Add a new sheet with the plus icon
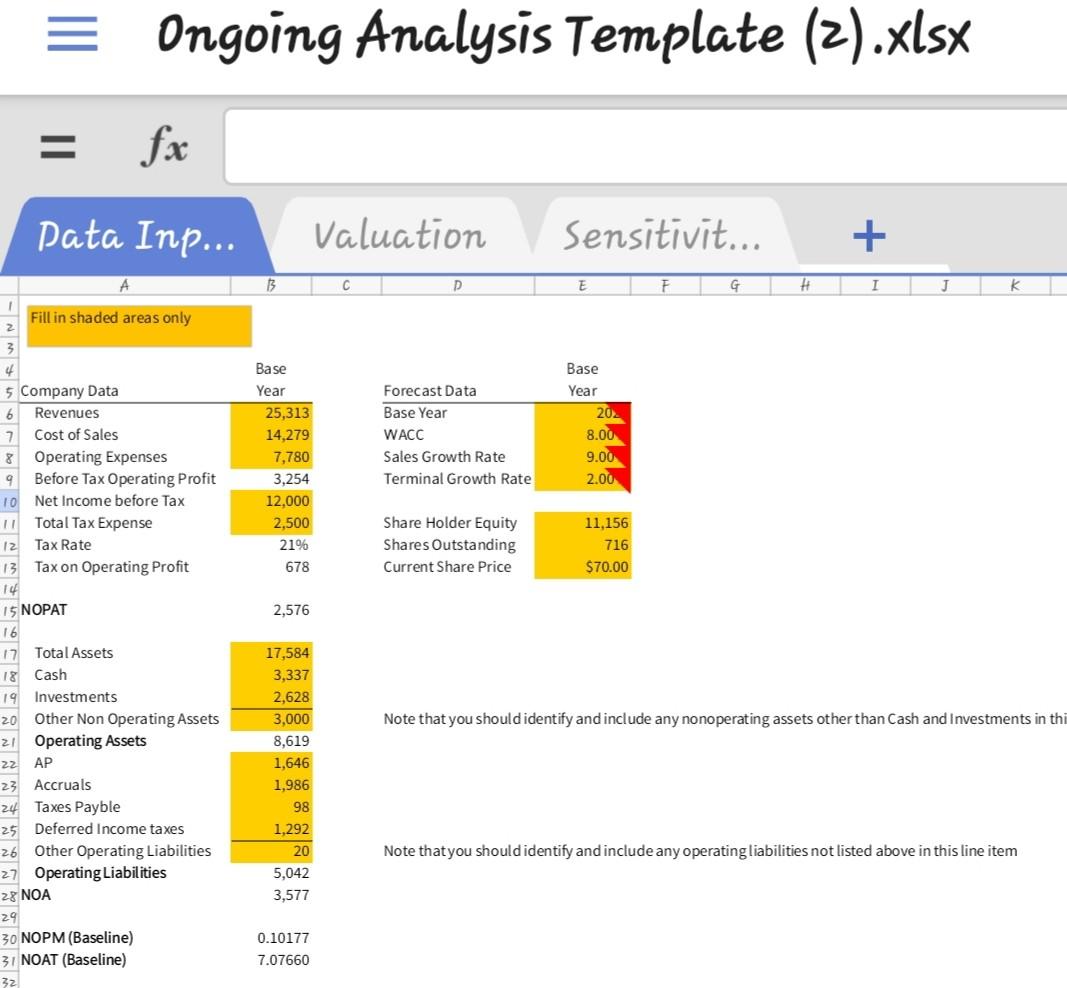This screenshot has width=1067, height=988. pyautogui.click(x=868, y=235)
